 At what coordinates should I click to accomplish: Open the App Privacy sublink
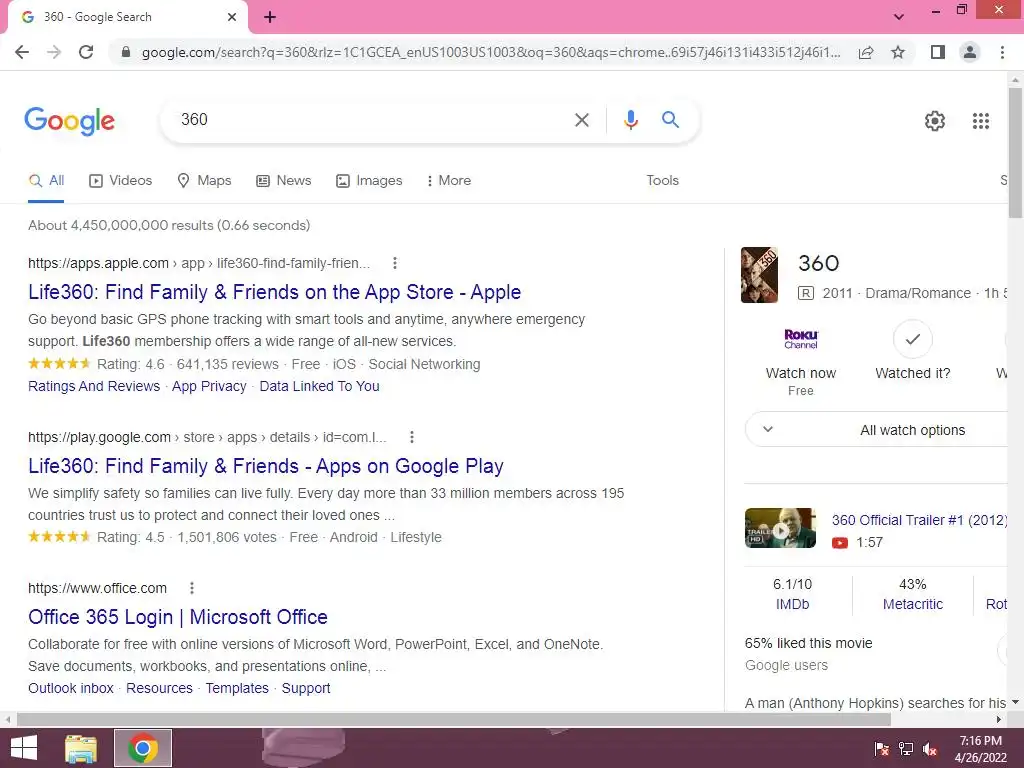click(x=209, y=386)
